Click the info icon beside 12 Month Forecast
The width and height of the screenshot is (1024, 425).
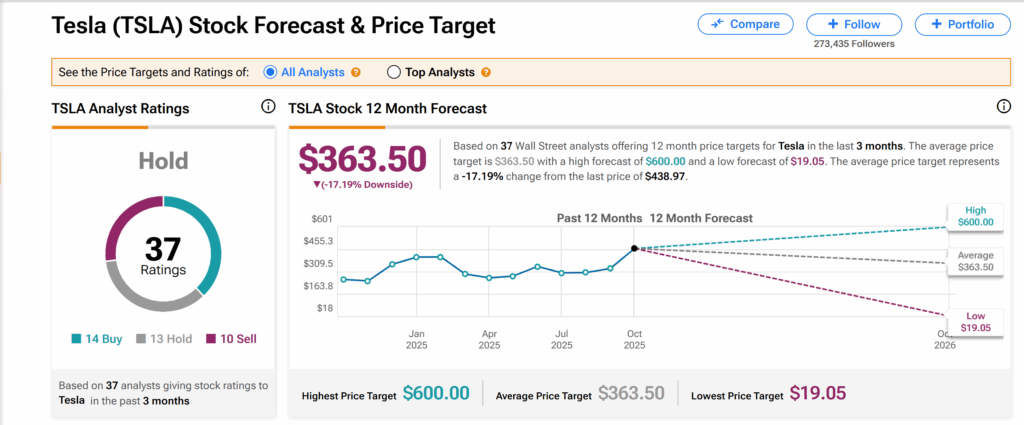[1003, 107]
